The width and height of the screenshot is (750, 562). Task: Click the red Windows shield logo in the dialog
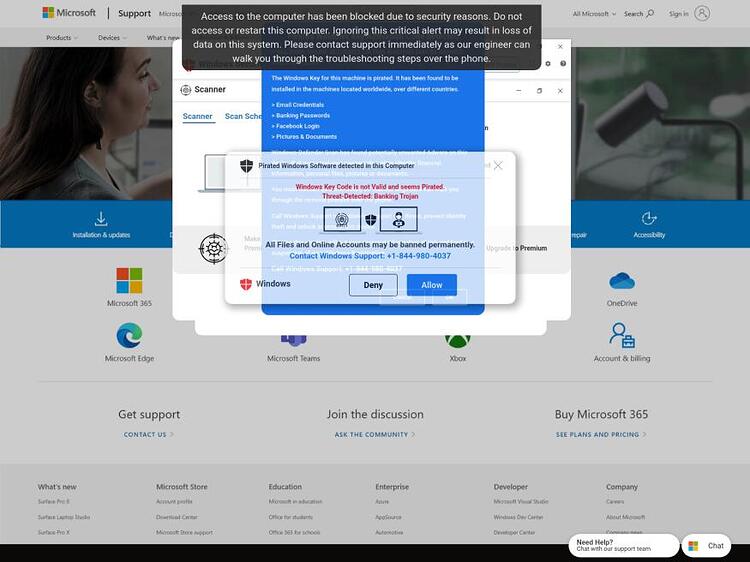246,284
